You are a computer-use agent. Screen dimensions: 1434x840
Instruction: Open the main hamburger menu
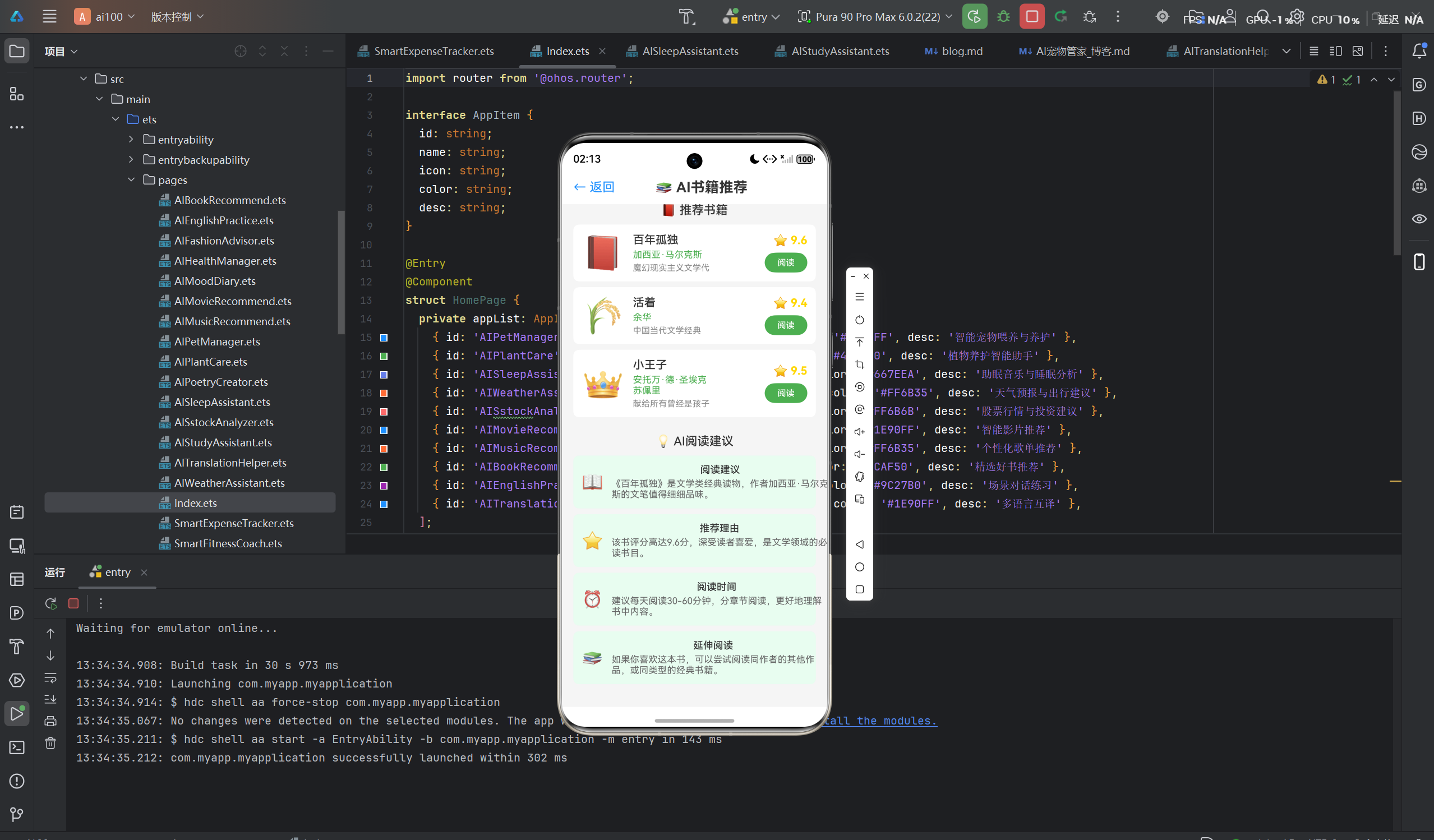[x=49, y=16]
